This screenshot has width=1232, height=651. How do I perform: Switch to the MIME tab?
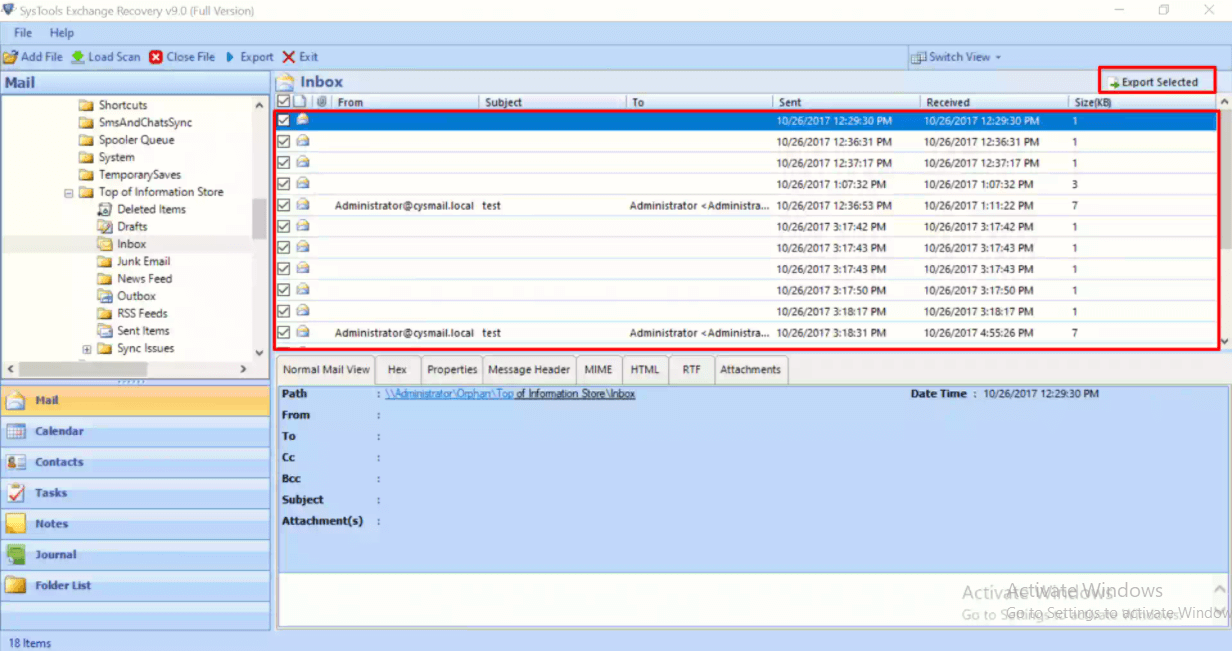(x=599, y=369)
